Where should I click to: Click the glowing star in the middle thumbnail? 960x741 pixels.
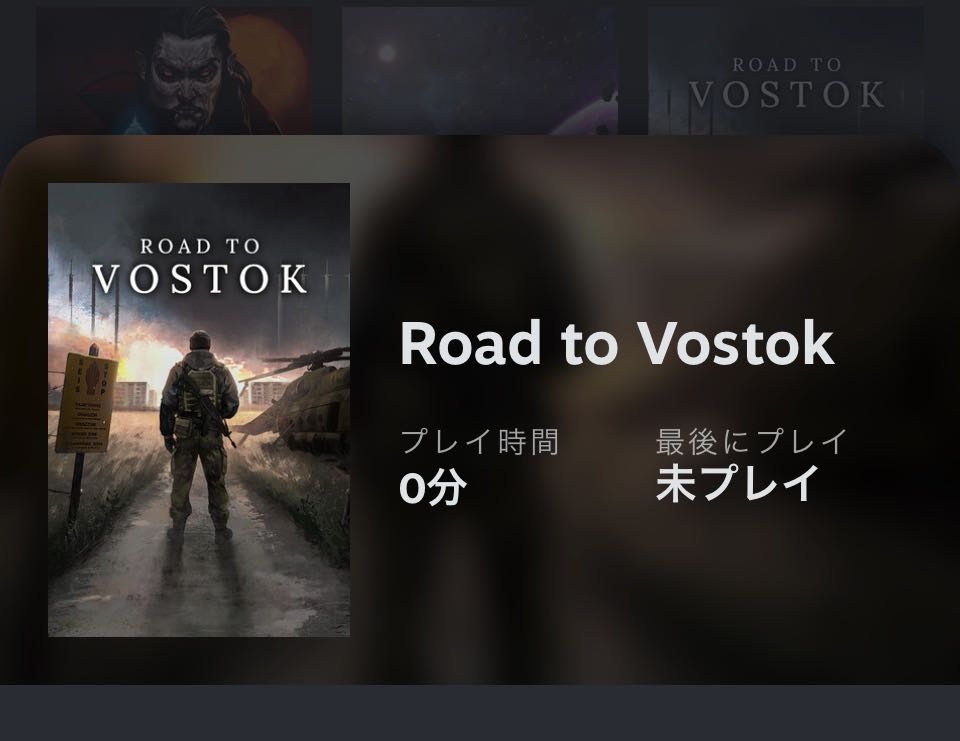(x=388, y=54)
